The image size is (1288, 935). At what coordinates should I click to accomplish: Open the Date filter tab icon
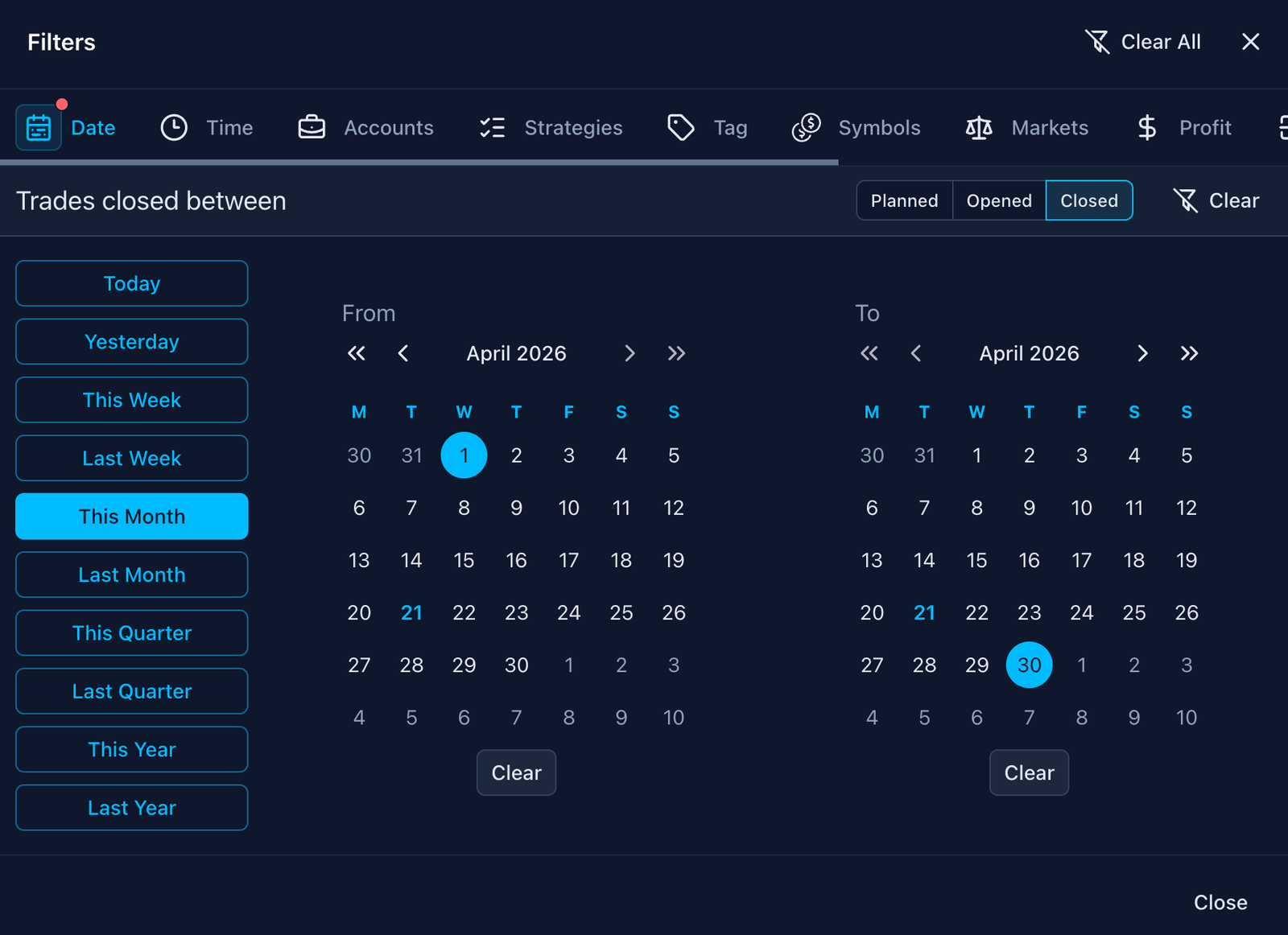point(38,127)
